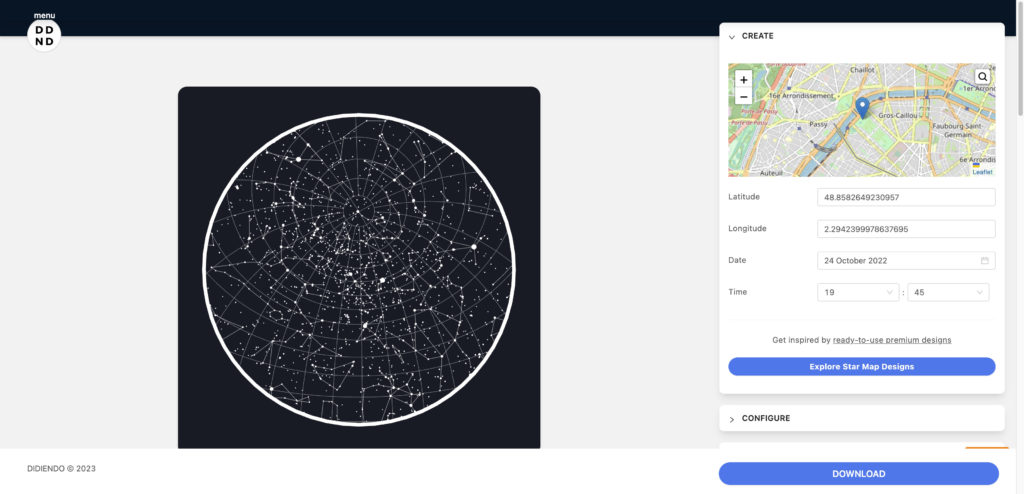The height and width of the screenshot is (494, 1024).
Task: Open the hour dropdown showing 19
Action: (858, 292)
